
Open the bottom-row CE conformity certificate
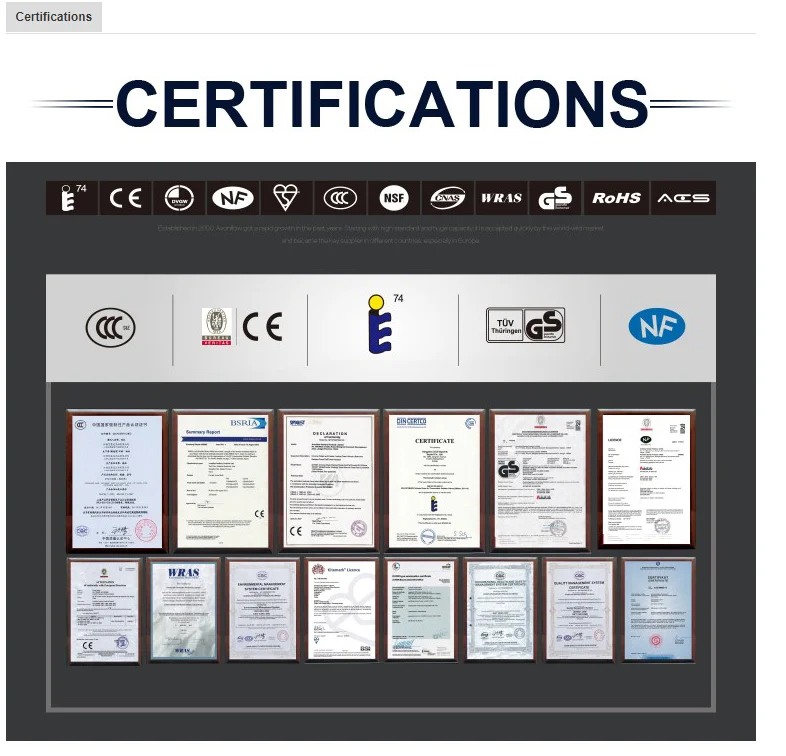tap(104, 611)
